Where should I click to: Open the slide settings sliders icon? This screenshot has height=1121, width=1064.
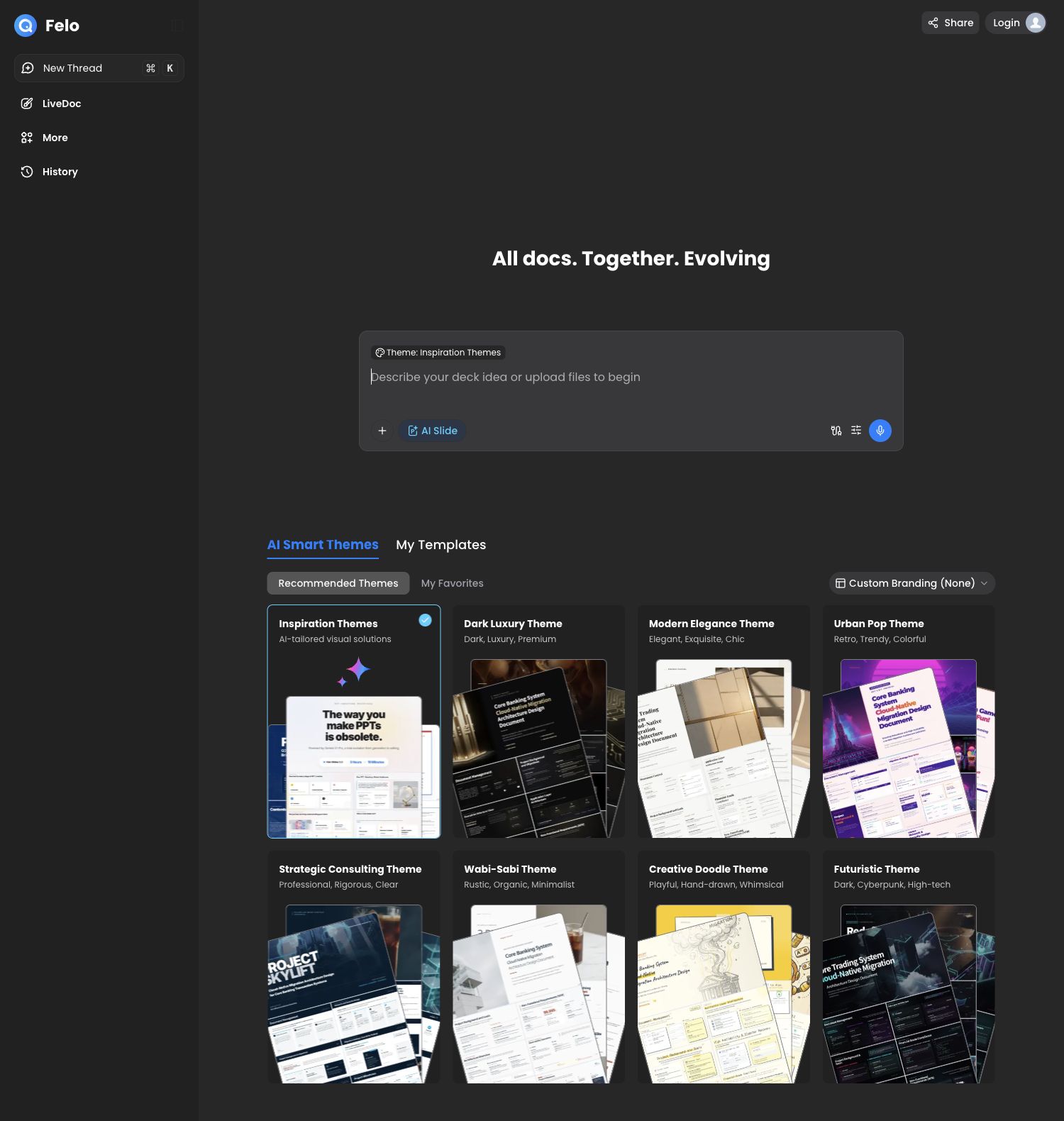(856, 431)
